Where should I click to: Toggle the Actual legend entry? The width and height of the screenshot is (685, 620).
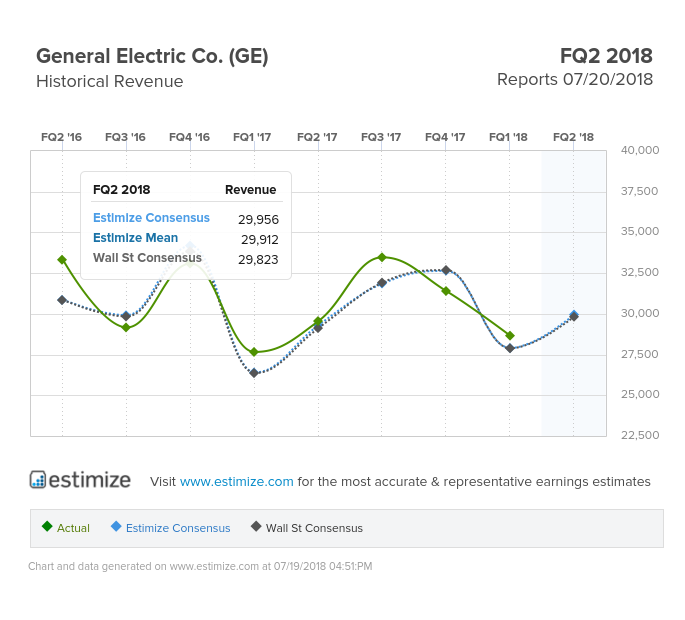(66, 527)
